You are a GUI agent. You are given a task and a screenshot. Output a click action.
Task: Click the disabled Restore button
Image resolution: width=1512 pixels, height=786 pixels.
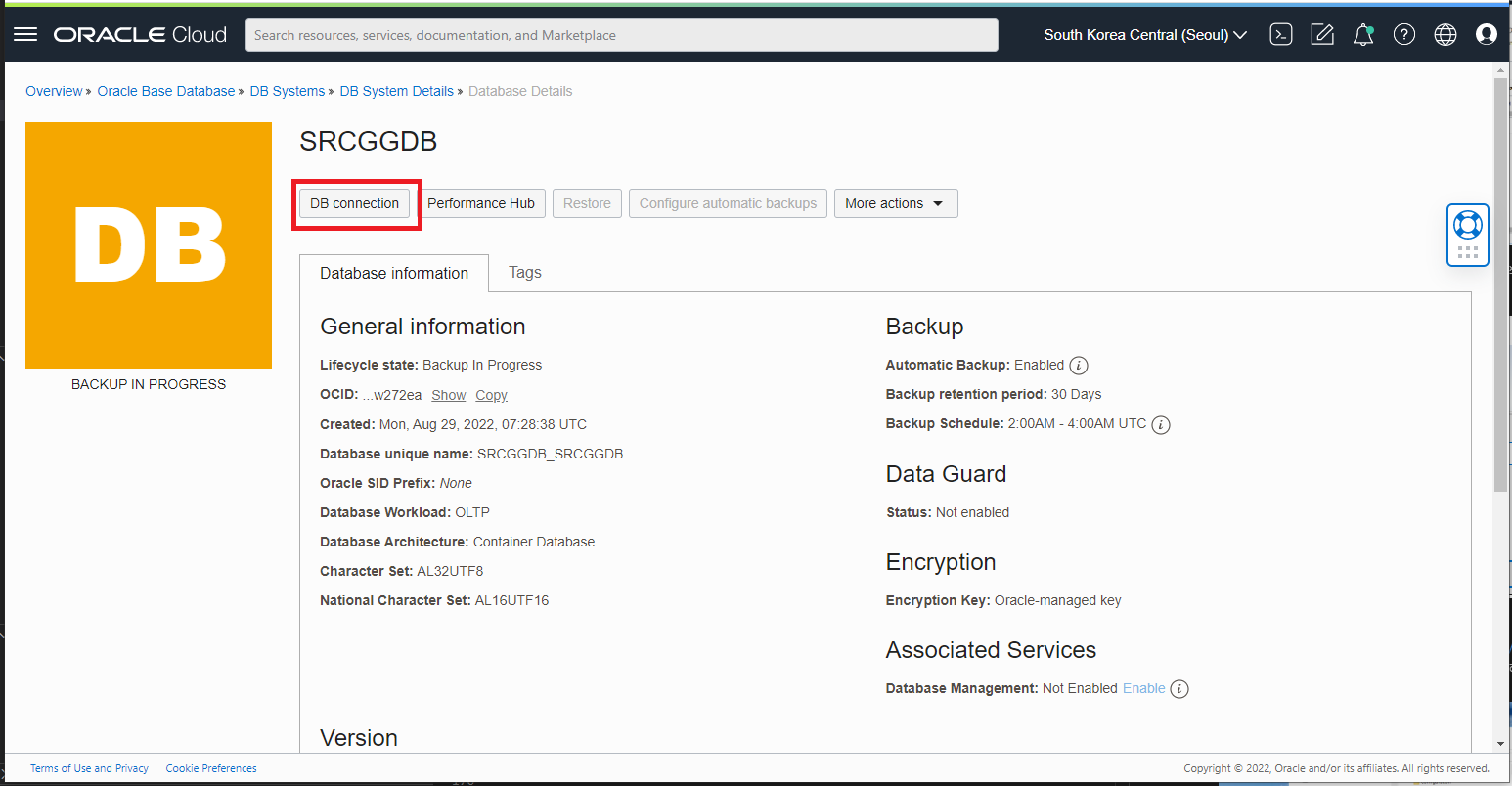(587, 203)
